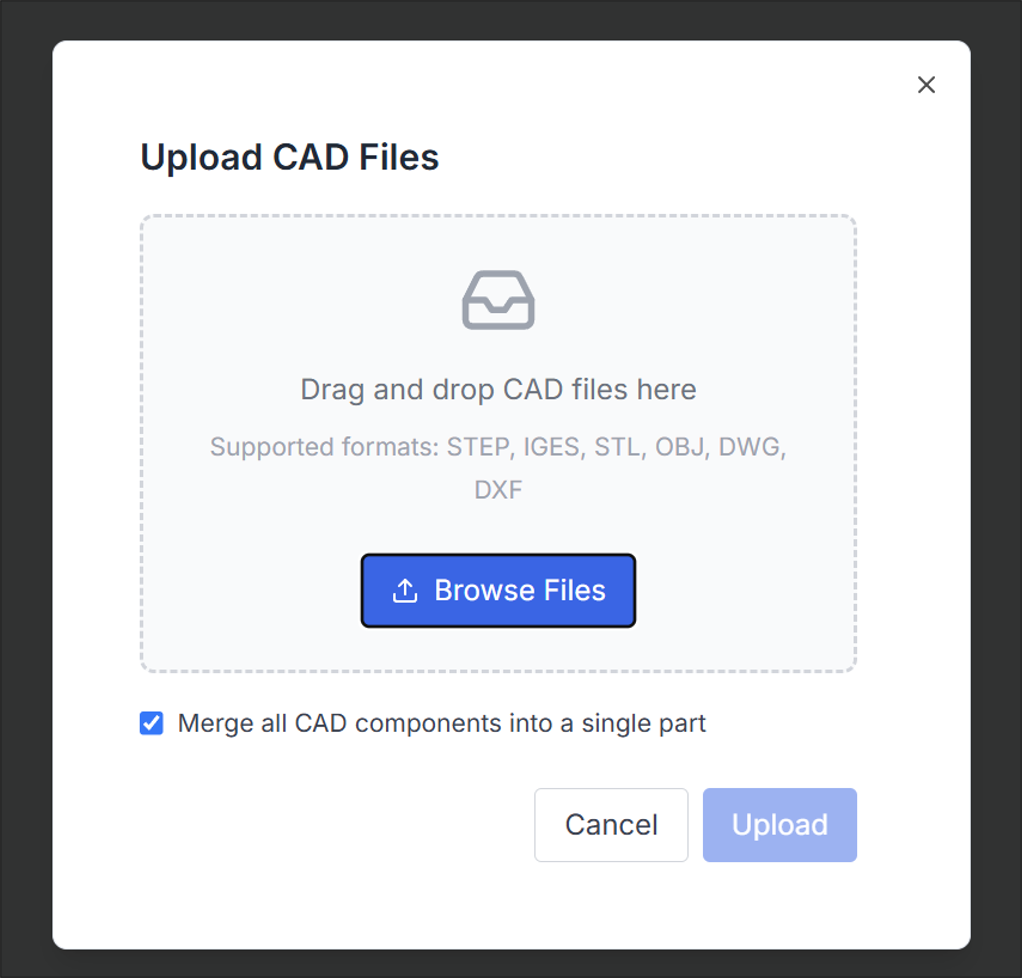Click the word IGES in supported formats
Image resolution: width=1022 pixels, height=978 pixels.
[x=551, y=446]
